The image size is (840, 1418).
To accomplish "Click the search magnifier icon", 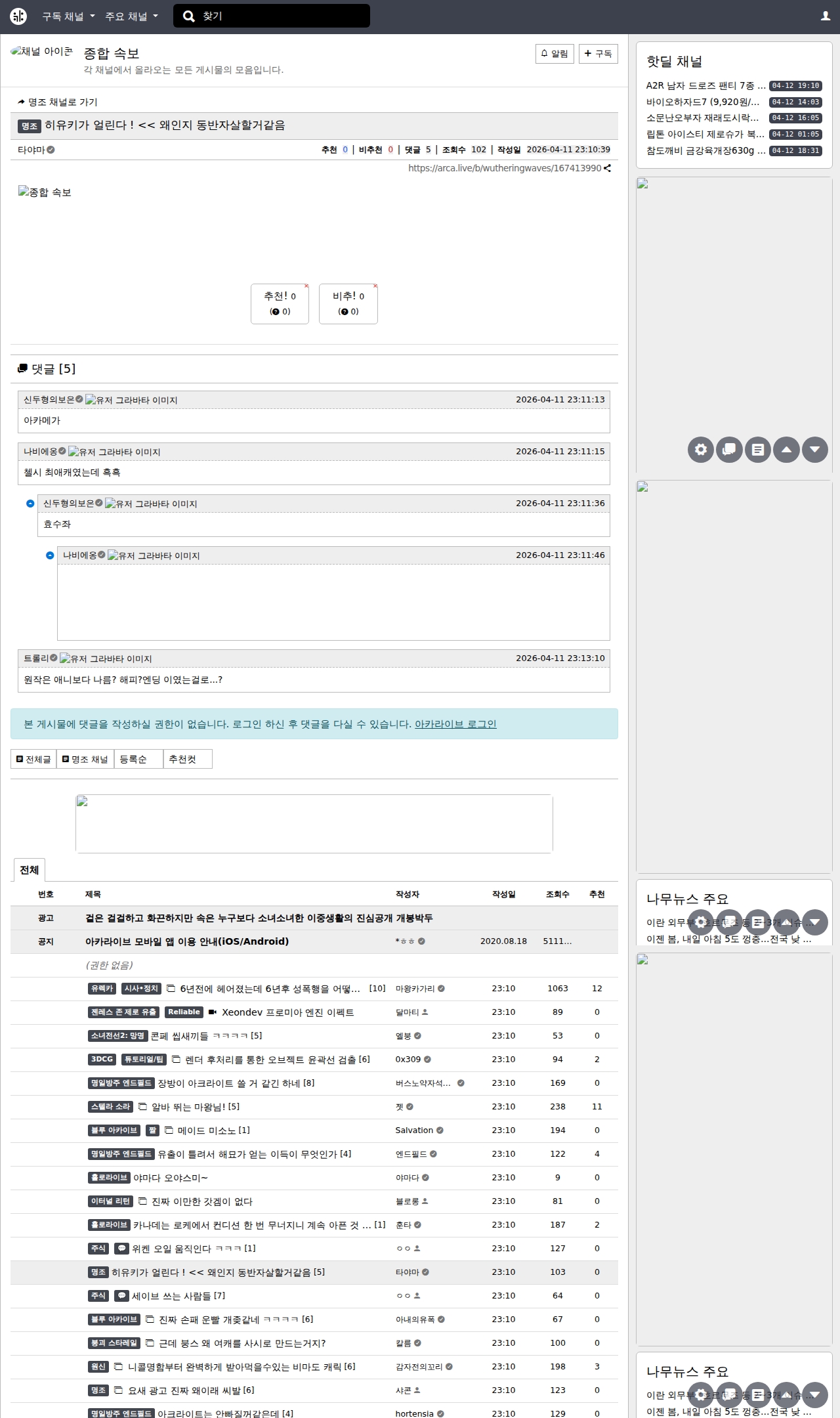I will coord(188,16).
